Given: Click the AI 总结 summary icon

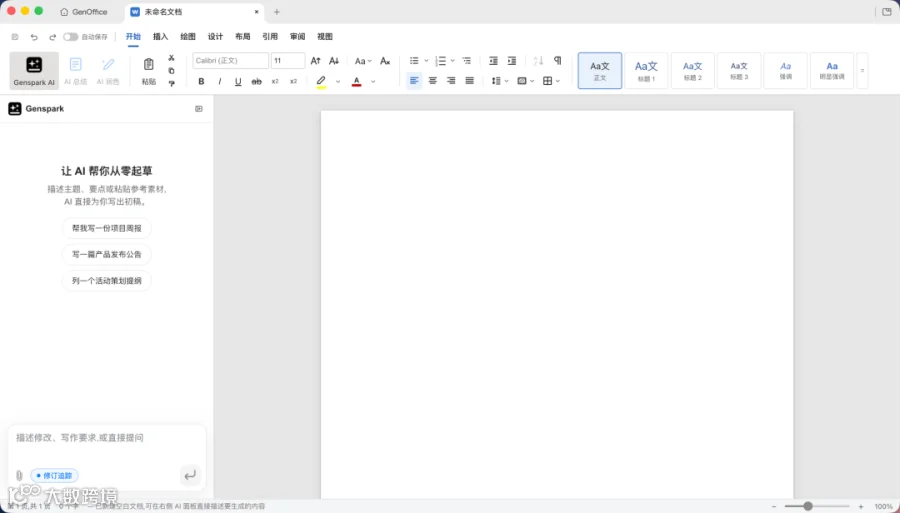Looking at the screenshot, I should [76, 64].
